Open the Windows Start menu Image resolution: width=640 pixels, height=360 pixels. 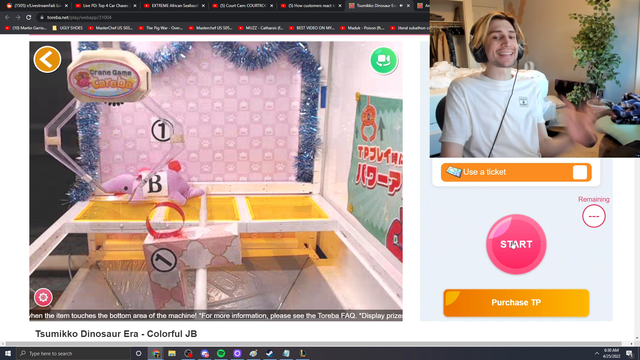coord(8,353)
